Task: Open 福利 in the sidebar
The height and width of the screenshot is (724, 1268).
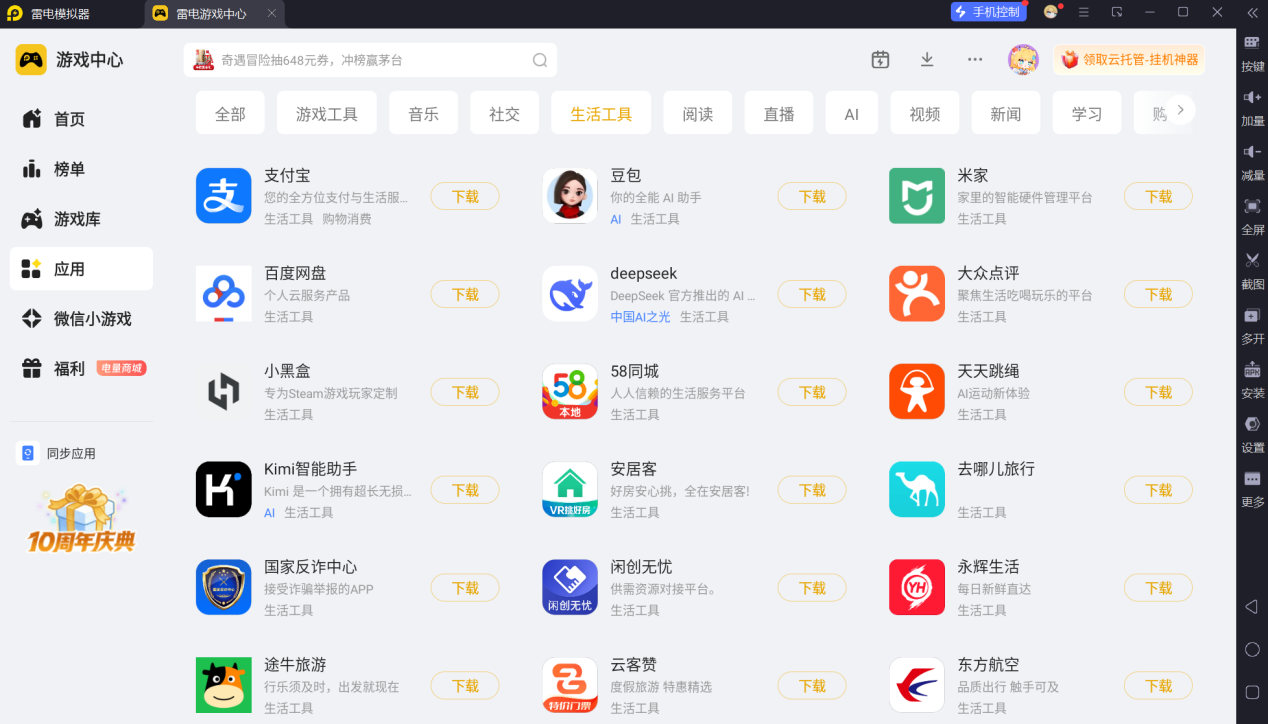Action: (x=81, y=369)
